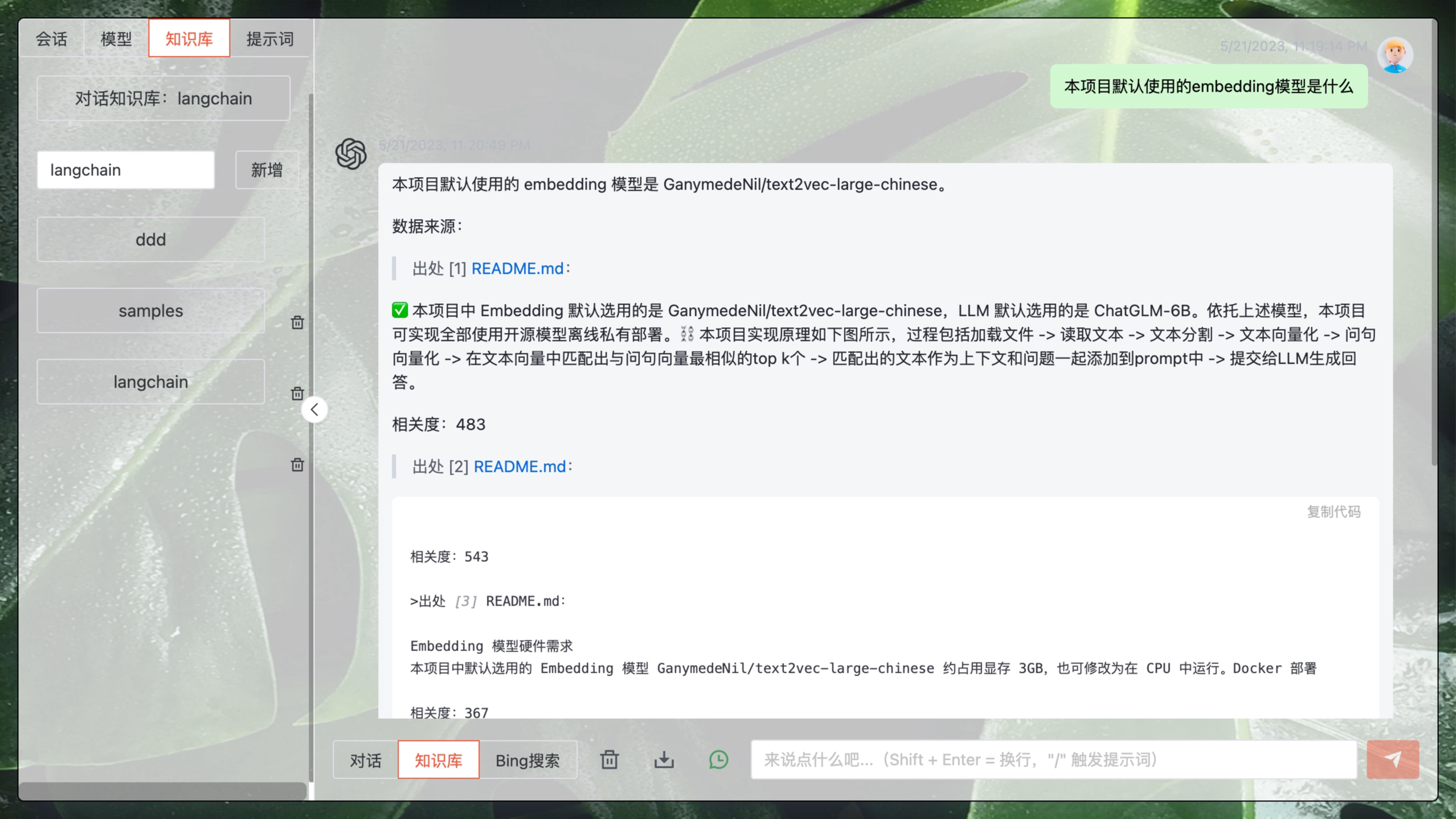Click the lowest trash icon in the sidebar

[297, 465]
